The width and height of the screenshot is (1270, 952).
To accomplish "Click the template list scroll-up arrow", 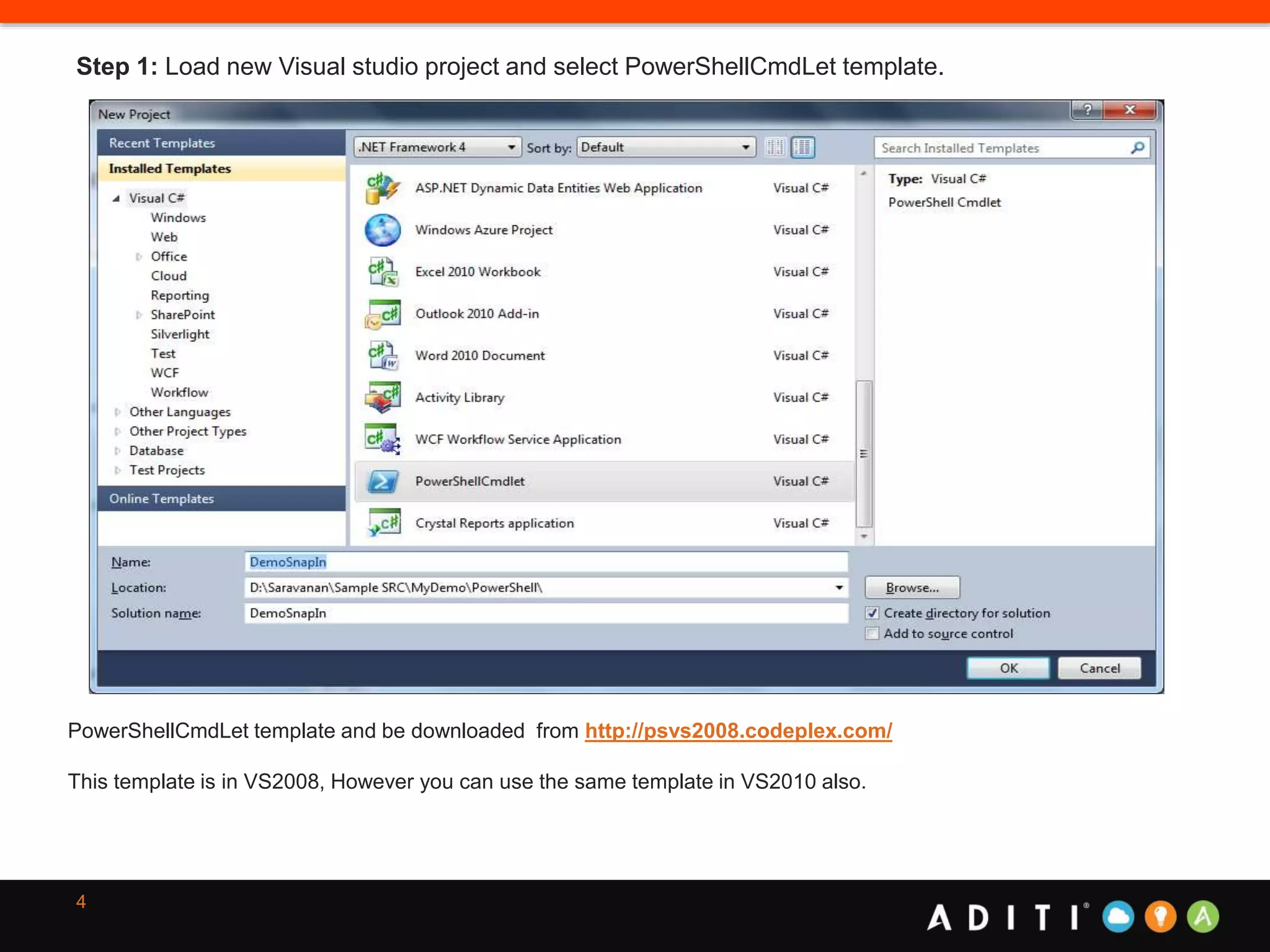I will coord(864,174).
